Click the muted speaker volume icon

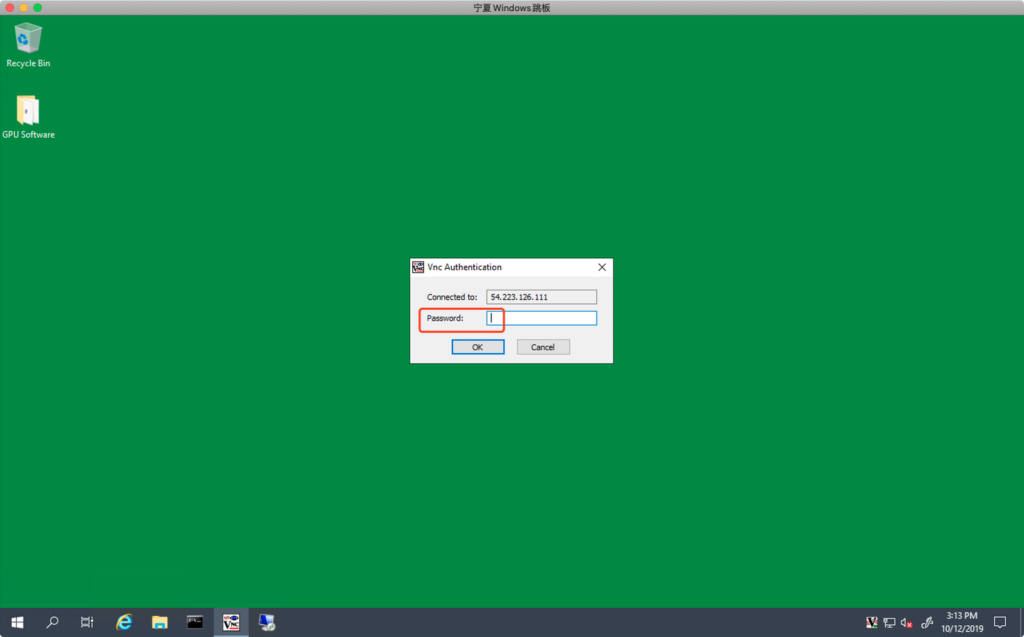(x=906, y=622)
